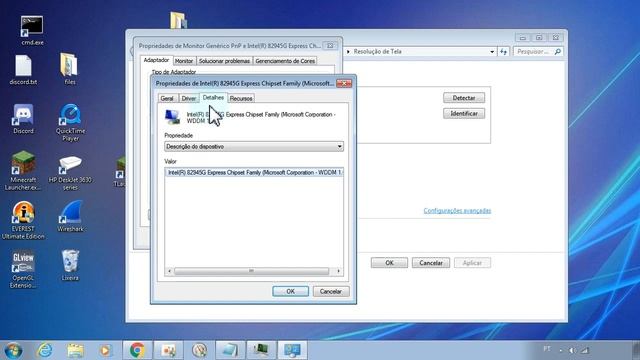This screenshot has height=360, width=640.
Task: Click OK in Intel properties dialog
Action: coord(290,291)
